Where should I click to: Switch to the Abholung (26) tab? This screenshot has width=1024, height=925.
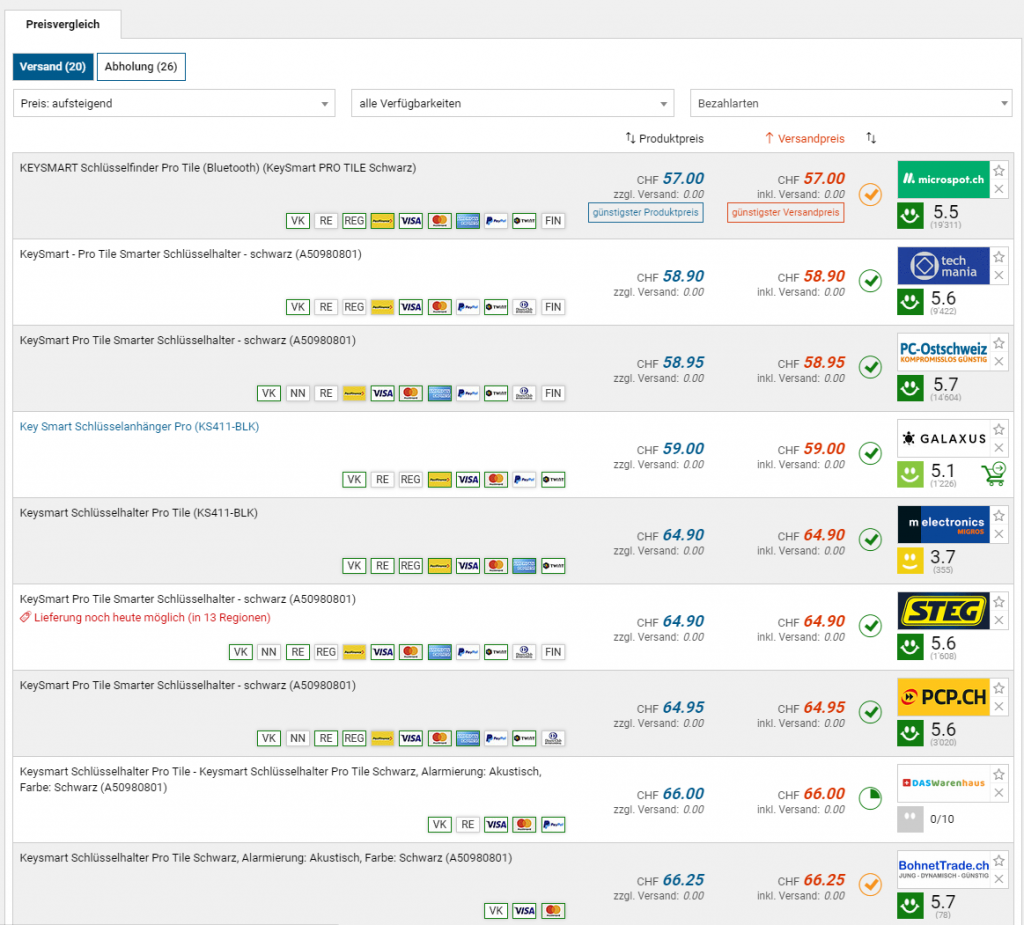141,67
